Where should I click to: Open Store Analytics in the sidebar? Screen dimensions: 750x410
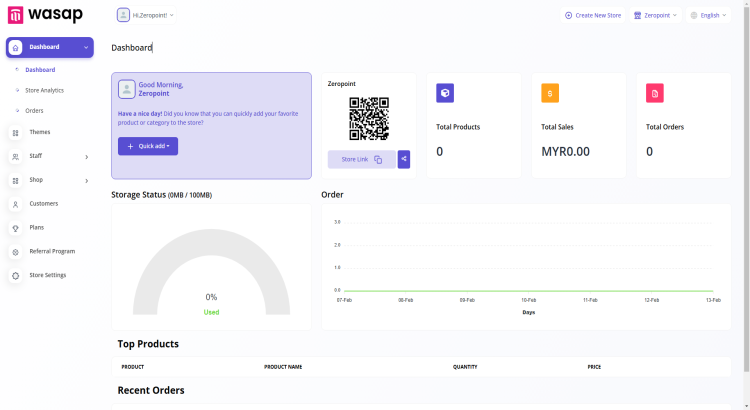(x=44, y=90)
